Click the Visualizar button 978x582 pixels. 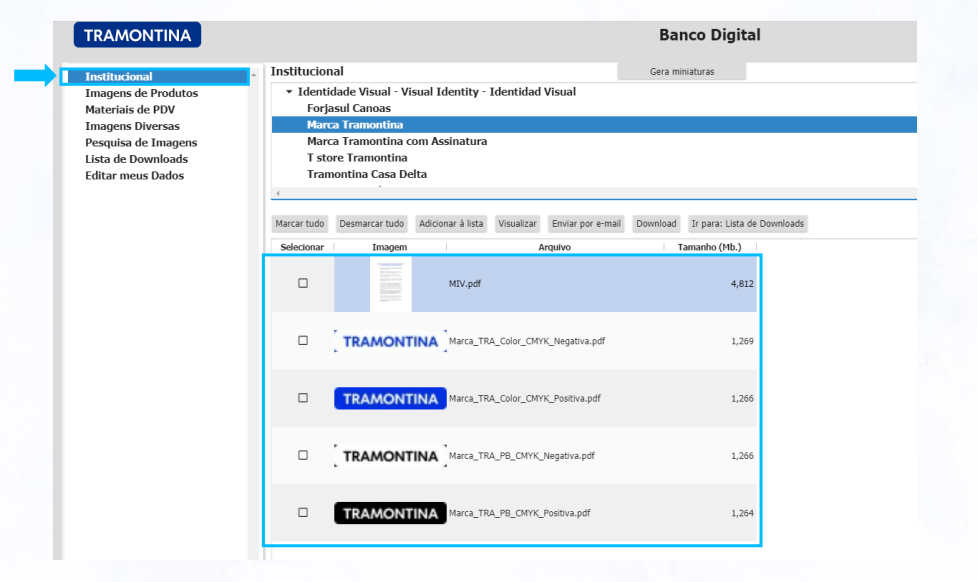click(517, 223)
